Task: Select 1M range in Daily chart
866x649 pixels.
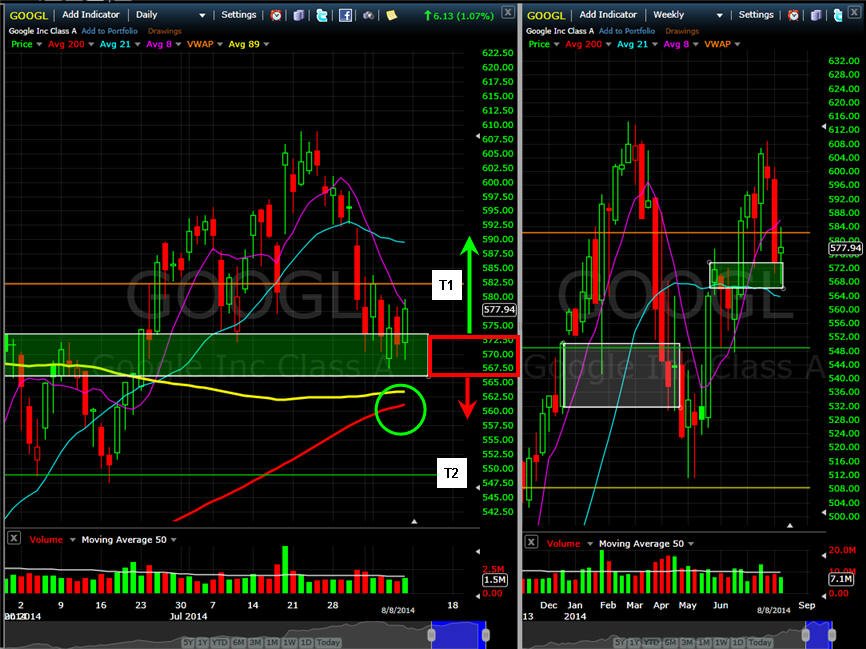Action: coord(272,643)
